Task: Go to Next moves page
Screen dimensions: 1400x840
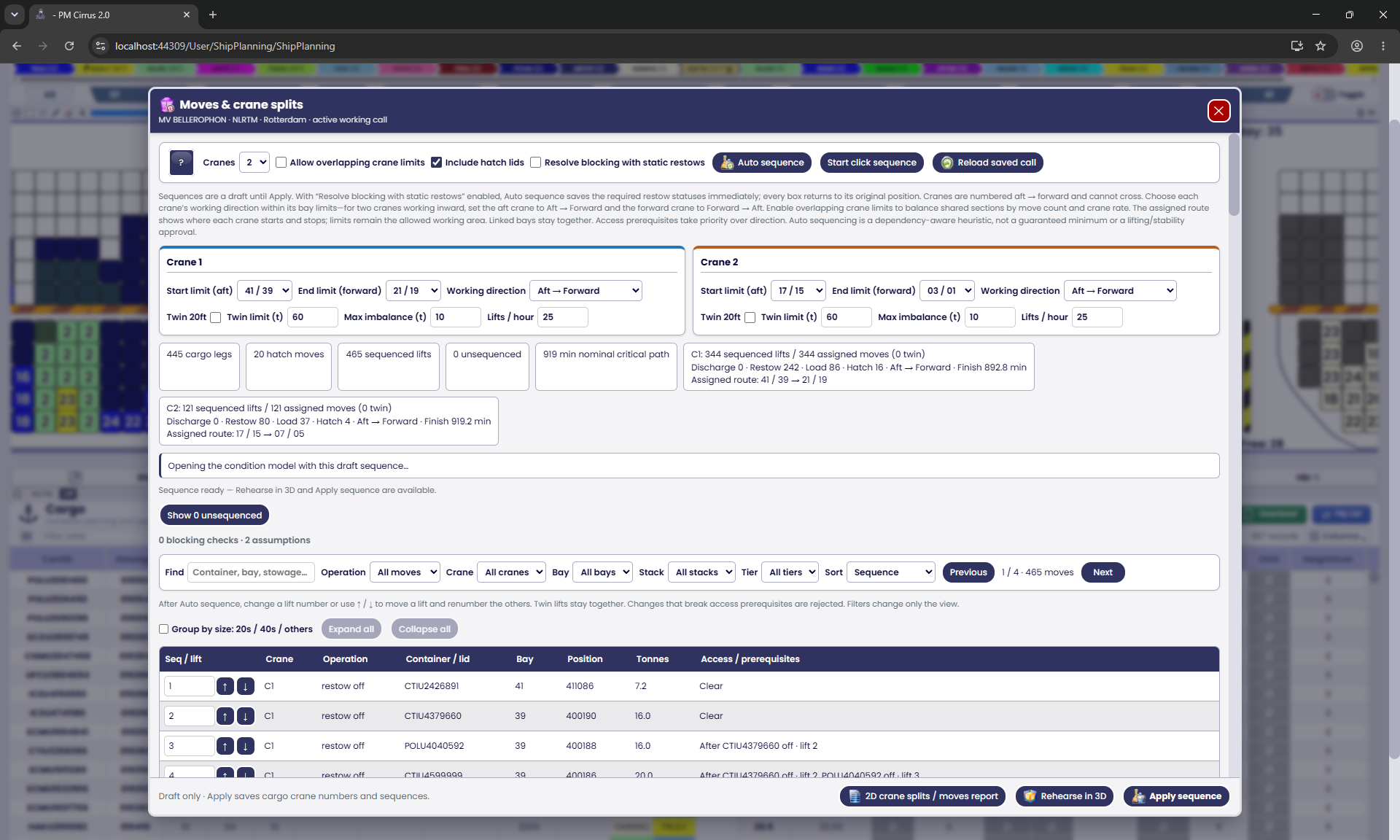Action: [x=1102, y=572]
